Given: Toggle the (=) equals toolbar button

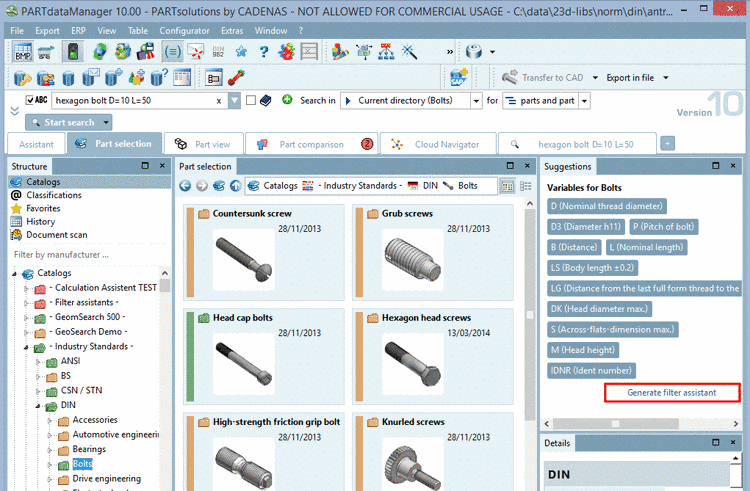Looking at the screenshot, I should pyautogui.click(x=172, y=52).
